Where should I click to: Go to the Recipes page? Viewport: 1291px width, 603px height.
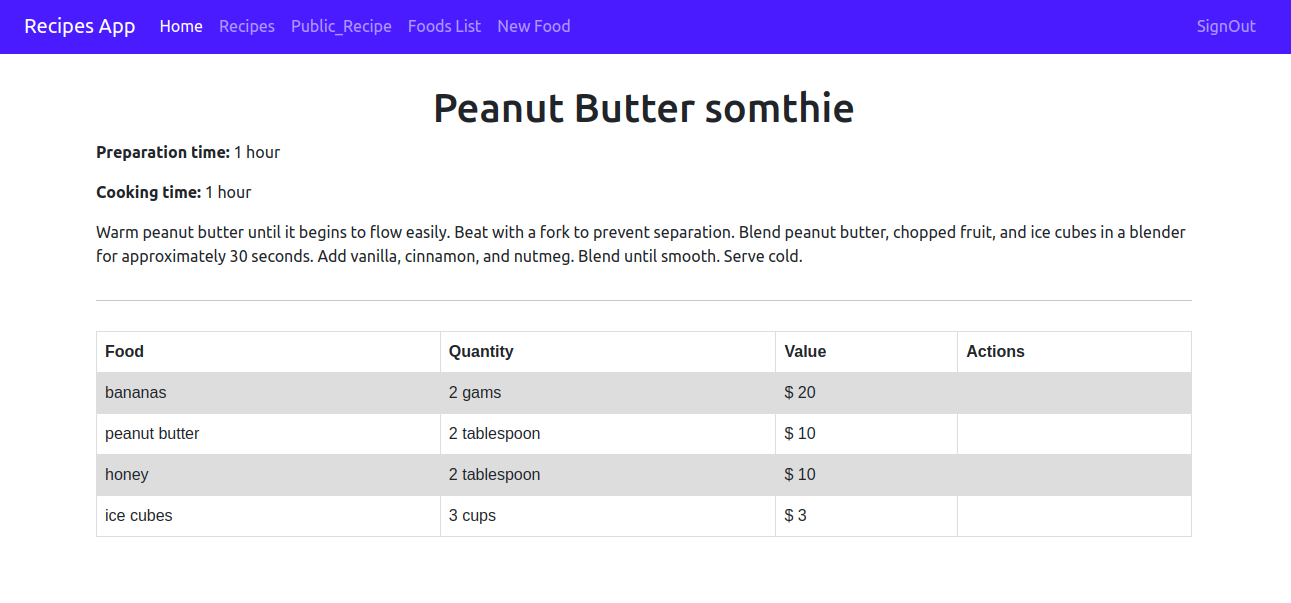click(247, 27)
